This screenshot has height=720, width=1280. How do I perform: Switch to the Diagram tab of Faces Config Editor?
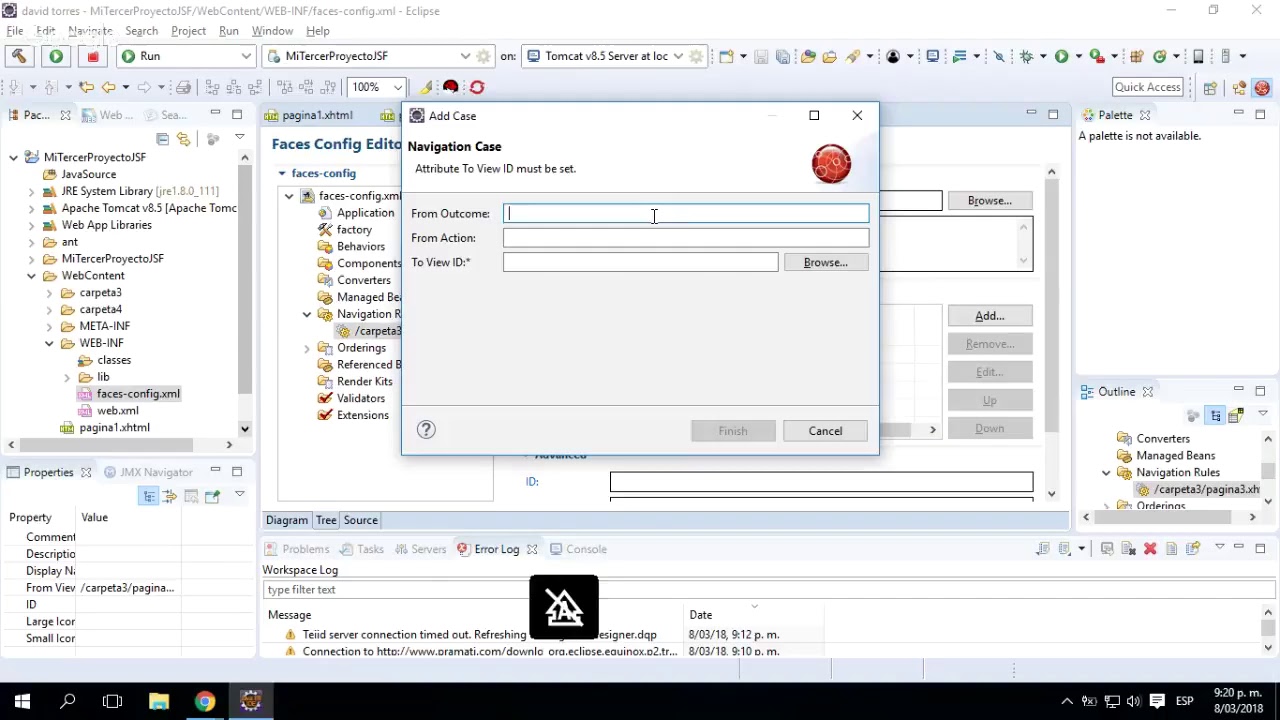[287, 520]
